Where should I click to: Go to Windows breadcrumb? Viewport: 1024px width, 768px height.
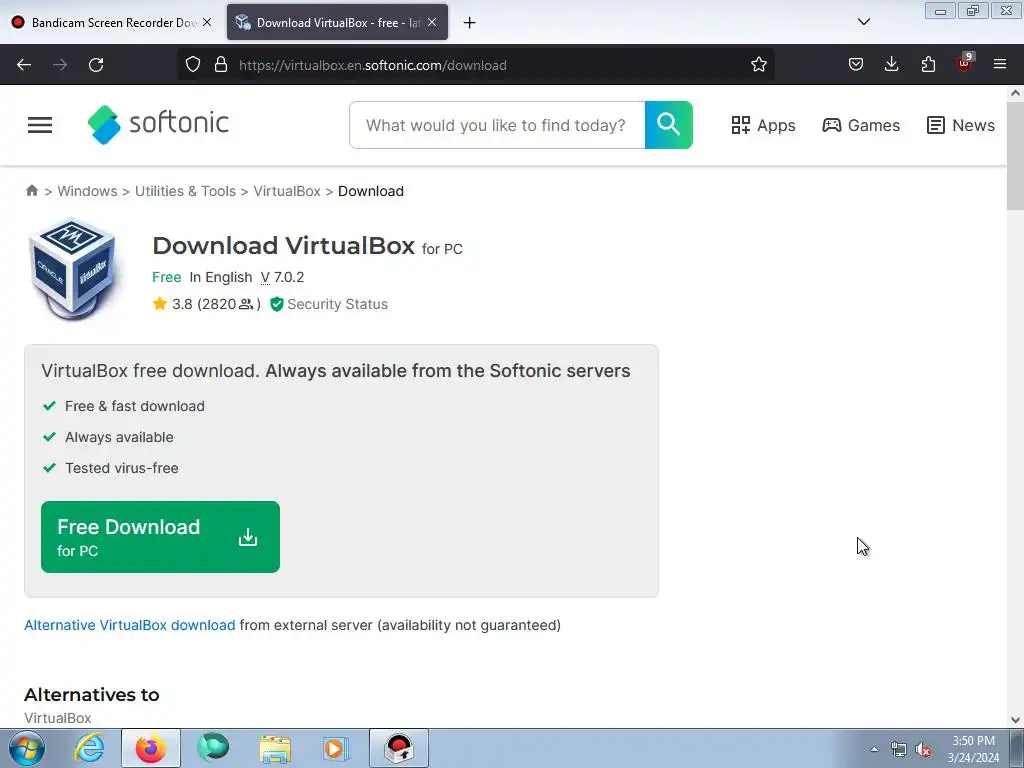click(x=88, y=191)
